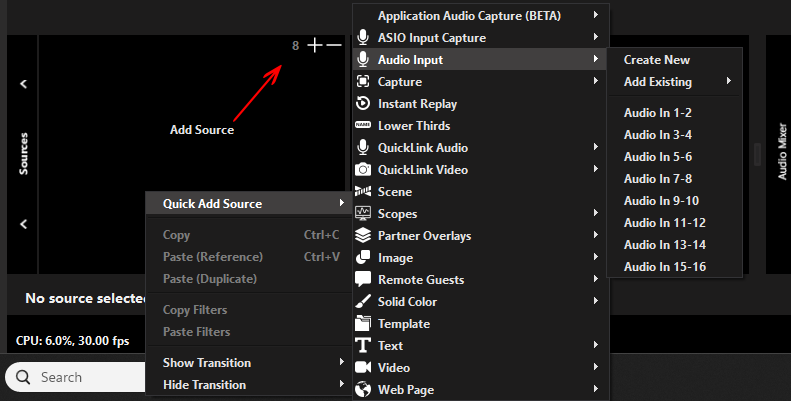Choose the Template menu entry
The image size is (791, 401).
[x=481, y=324]
